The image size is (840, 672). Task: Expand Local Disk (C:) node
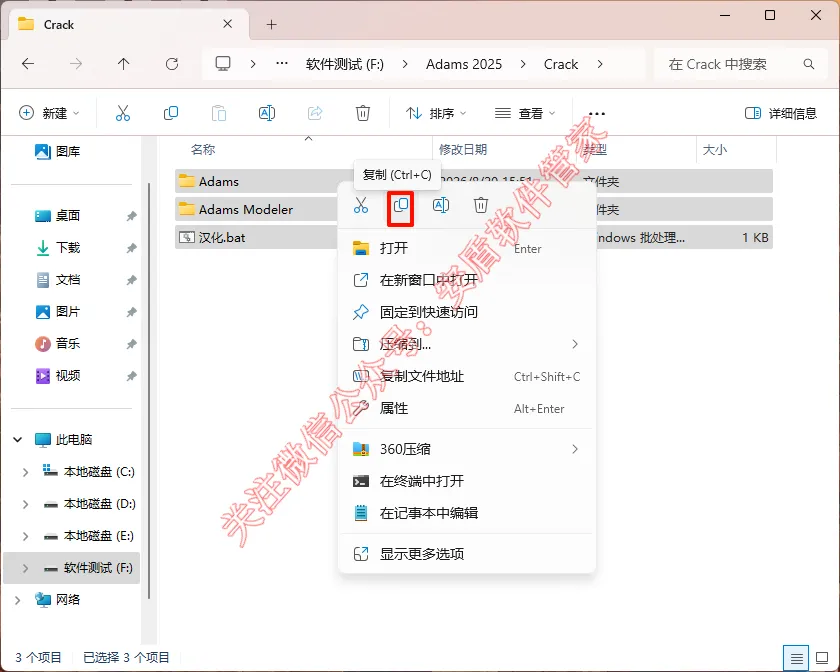pos(25,472)
